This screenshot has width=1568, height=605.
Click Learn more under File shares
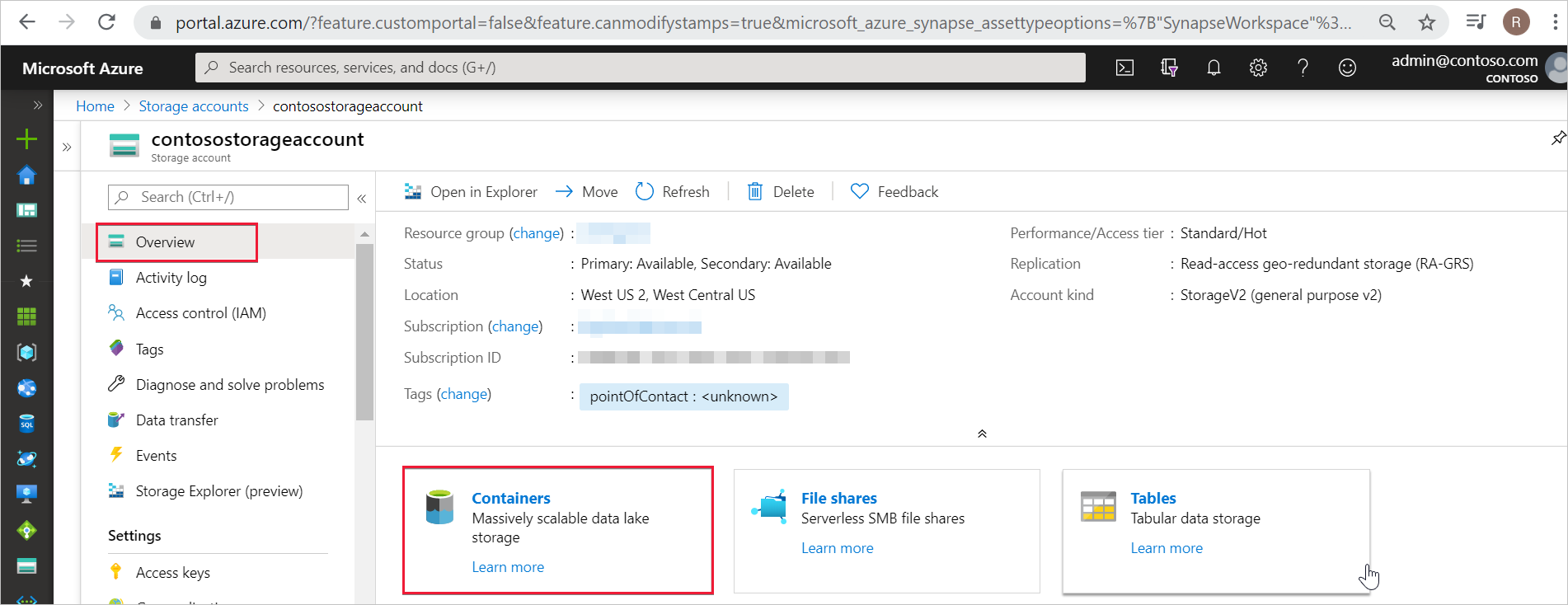pos(838,548)
